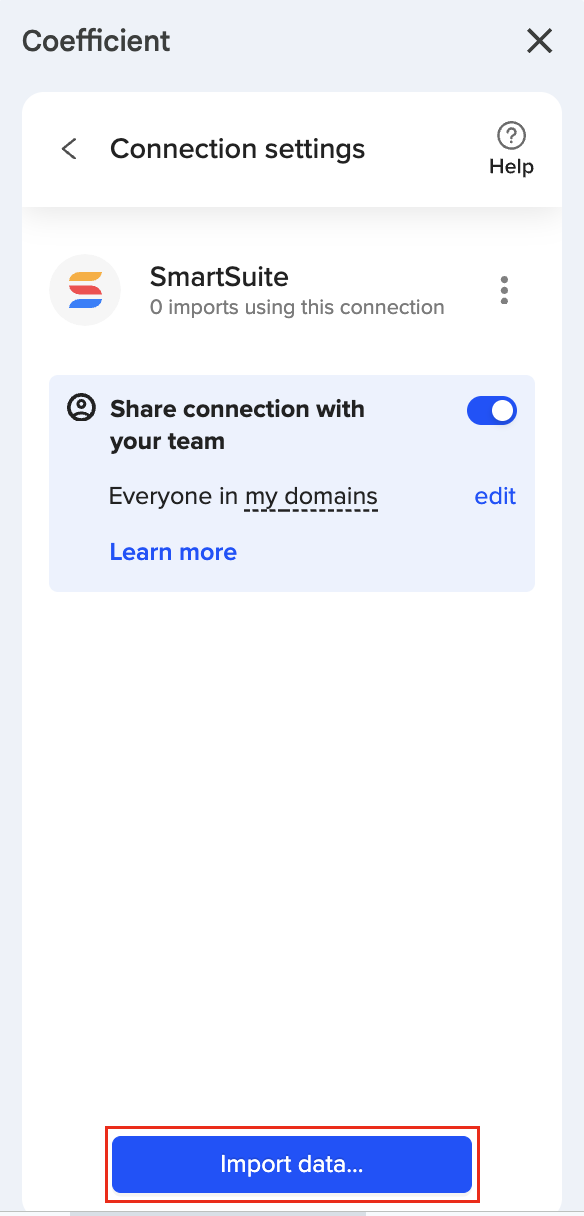Click the person icon beside Share connection
This screenshot has height=1216, width=584.
click(x=81, y=408)
